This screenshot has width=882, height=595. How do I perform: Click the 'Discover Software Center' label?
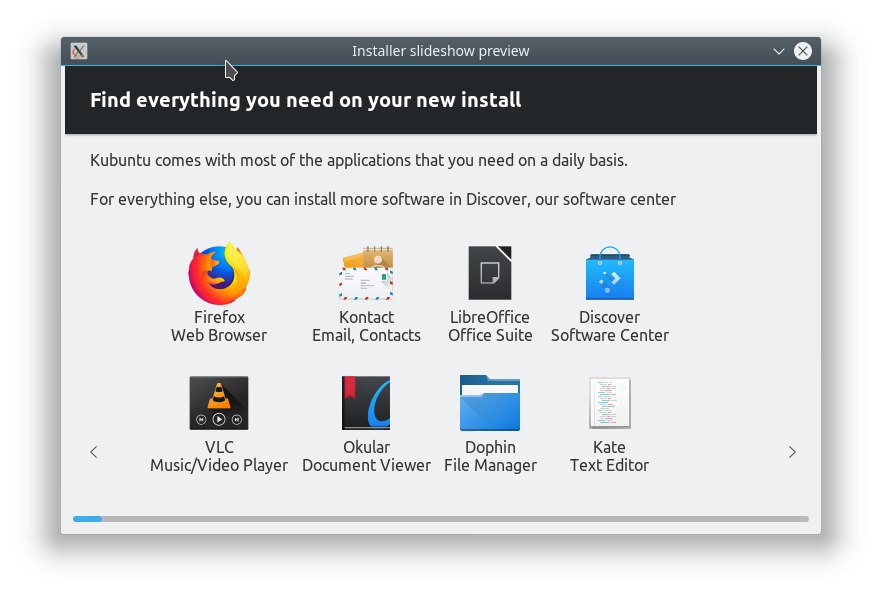610,326
